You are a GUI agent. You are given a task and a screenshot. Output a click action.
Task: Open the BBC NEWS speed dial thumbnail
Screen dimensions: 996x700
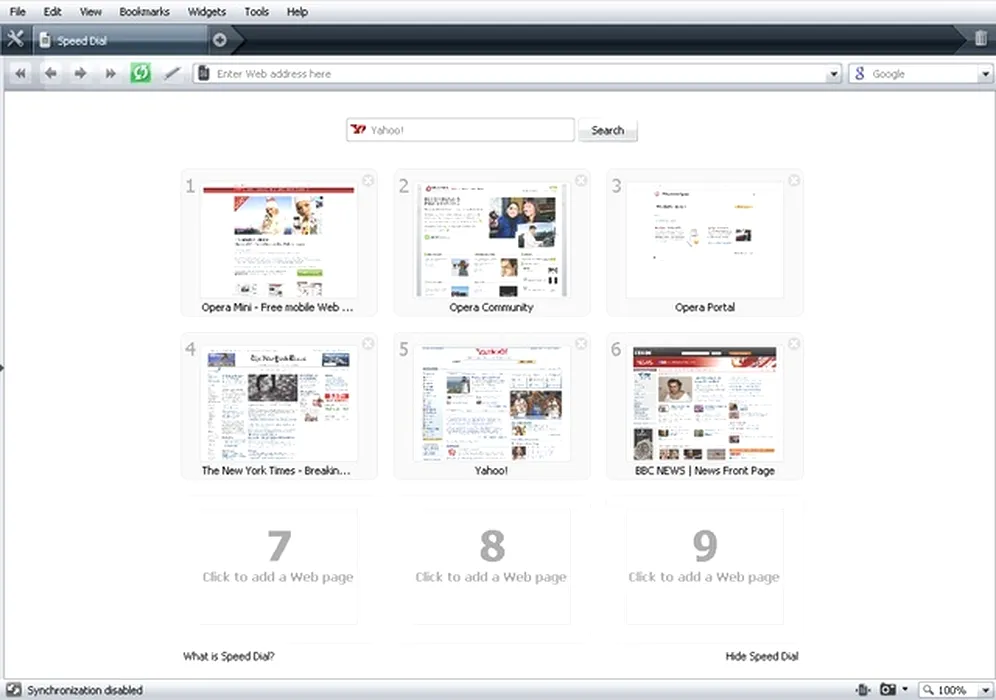coord(704,404)
